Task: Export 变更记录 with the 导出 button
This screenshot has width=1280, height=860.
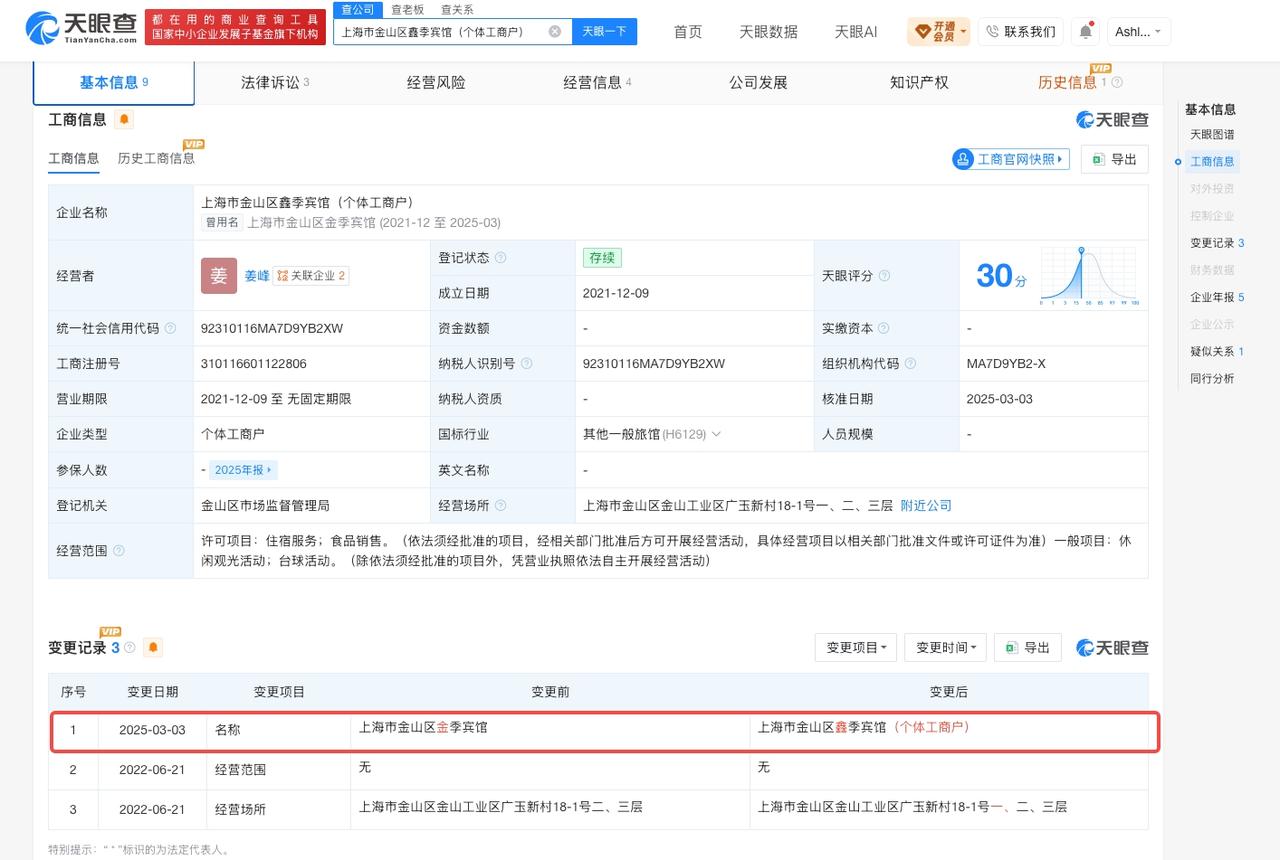Action: click(x=1028, y=647)
